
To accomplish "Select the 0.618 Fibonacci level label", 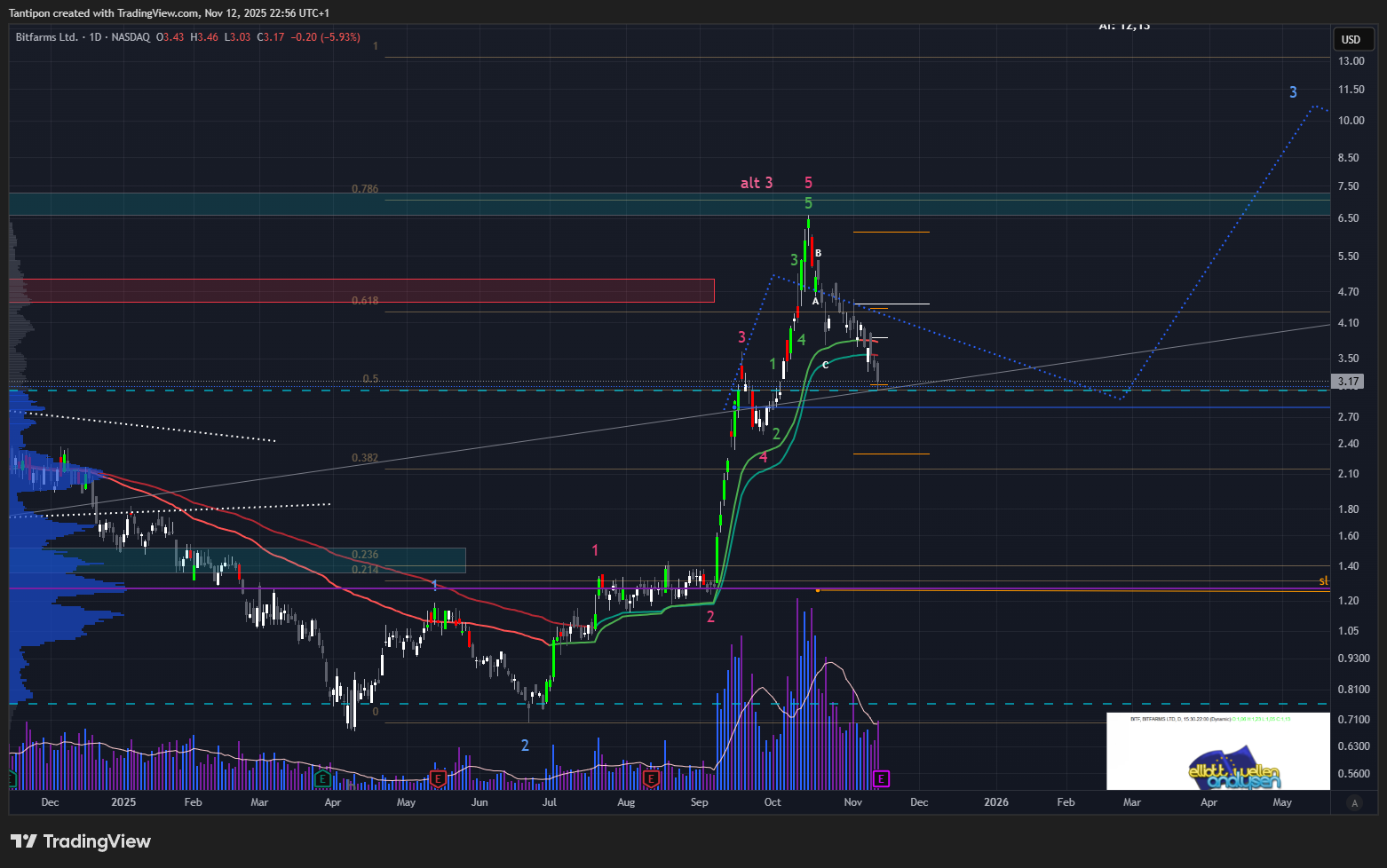I will [x=364, y=301].
